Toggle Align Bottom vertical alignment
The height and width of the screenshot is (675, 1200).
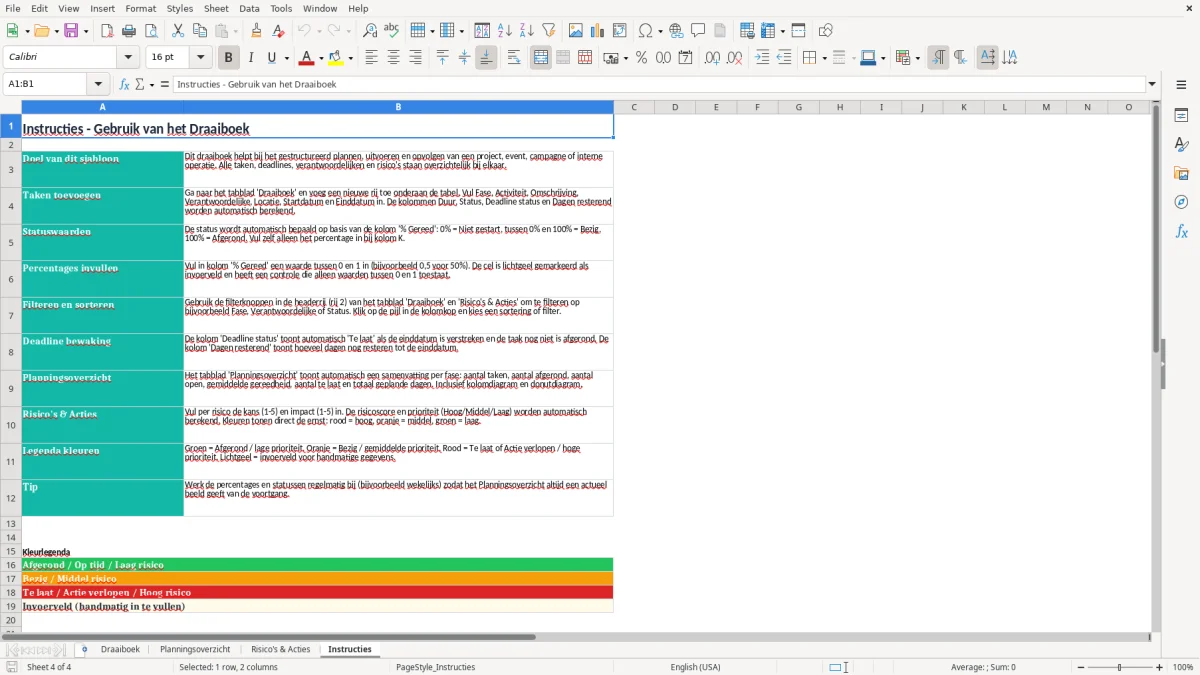[x=486, y=58]
